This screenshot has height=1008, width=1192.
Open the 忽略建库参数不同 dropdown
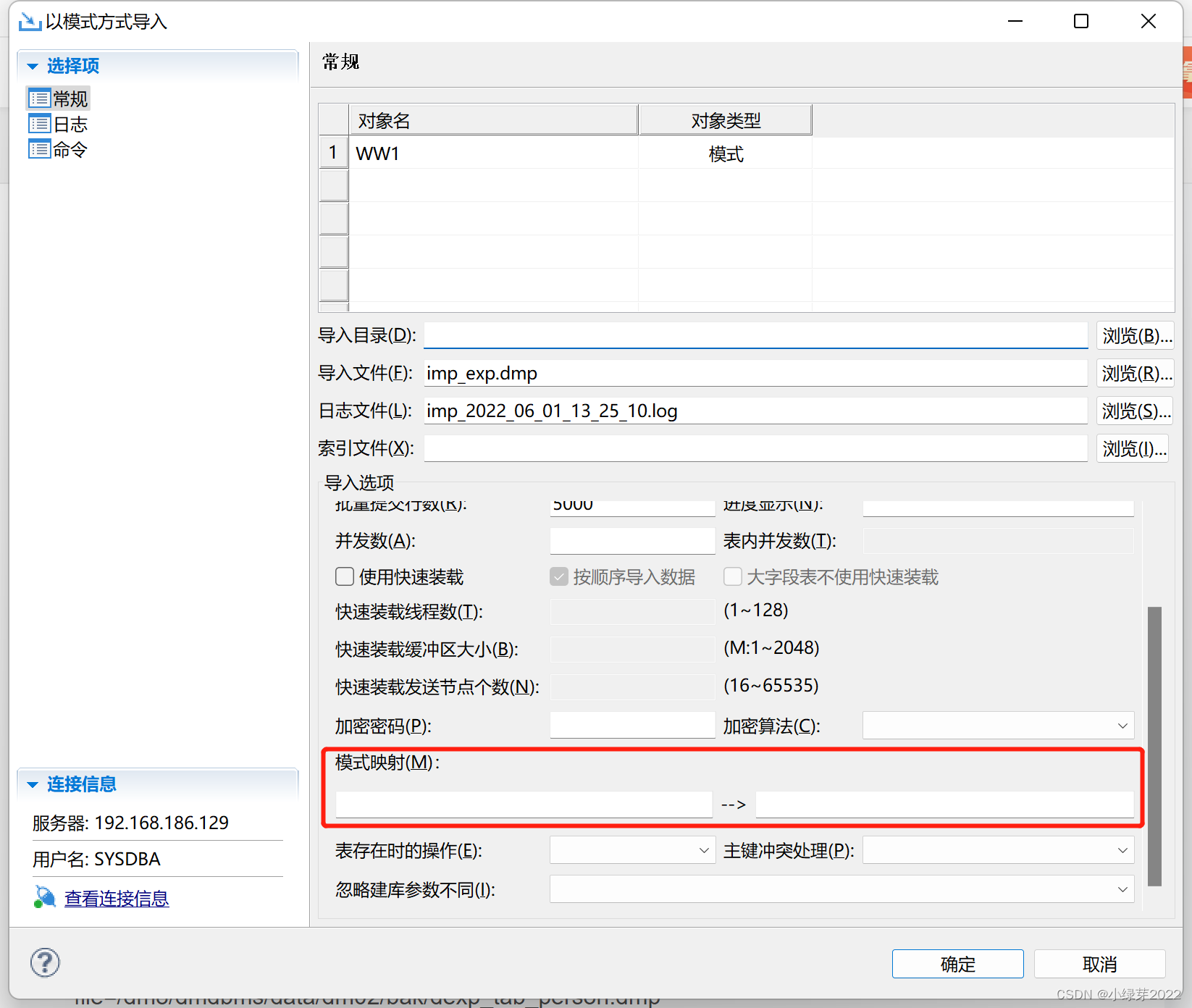pyautogui.click(x=1122, y=889)
